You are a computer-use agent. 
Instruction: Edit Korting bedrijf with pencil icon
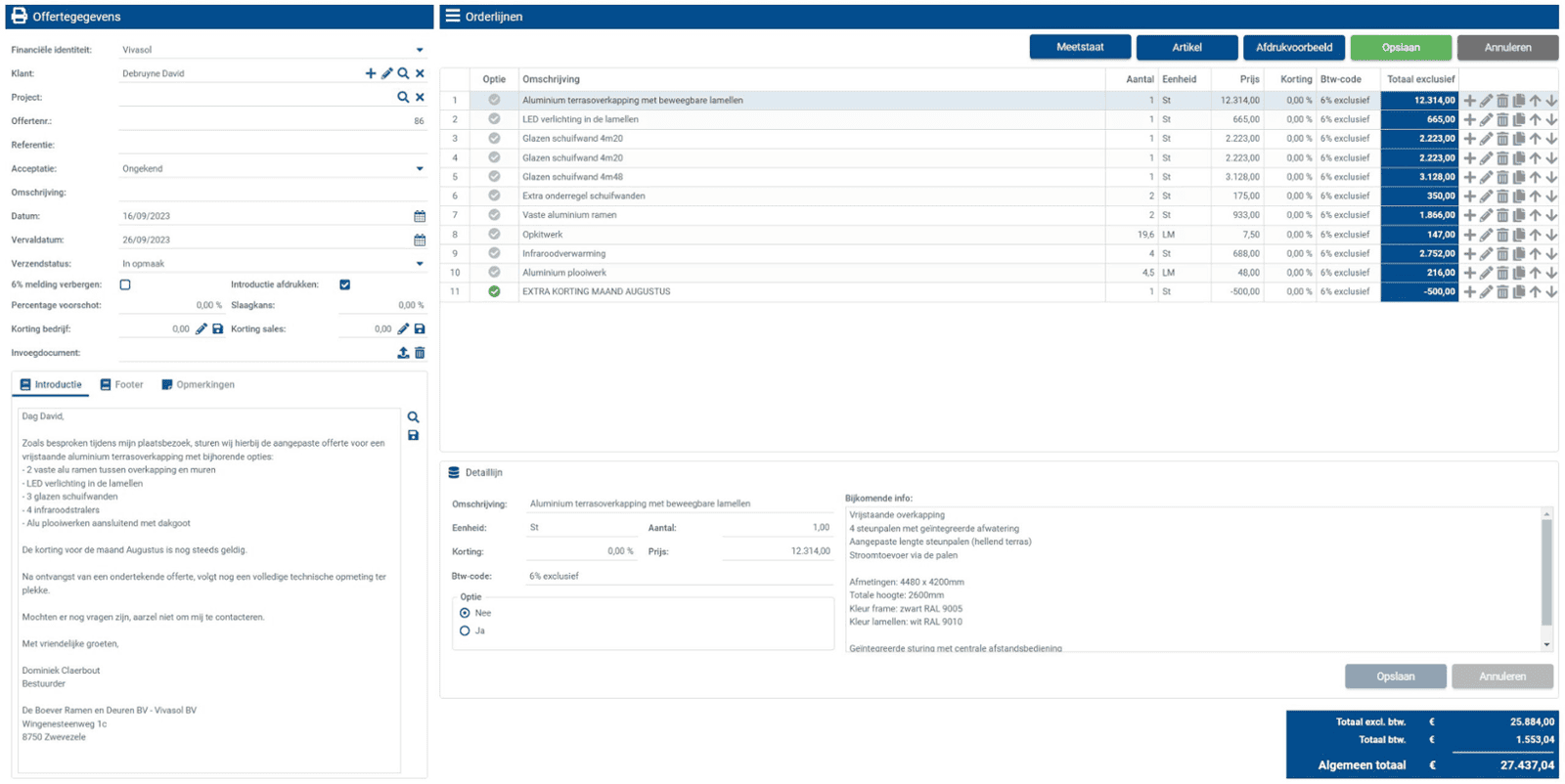coord(201,328)
